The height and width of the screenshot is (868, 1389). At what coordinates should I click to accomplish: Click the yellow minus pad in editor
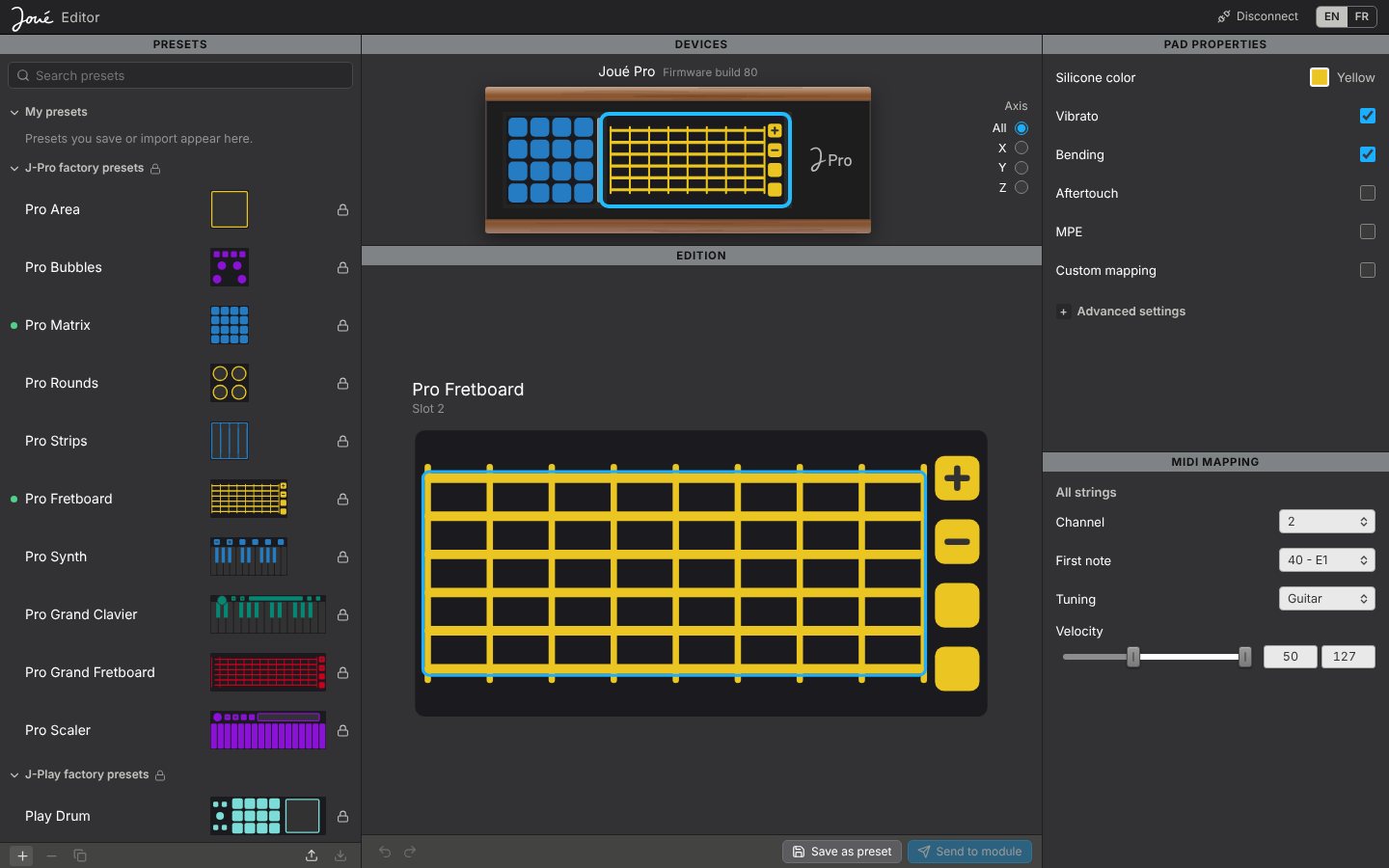point(957,542)
